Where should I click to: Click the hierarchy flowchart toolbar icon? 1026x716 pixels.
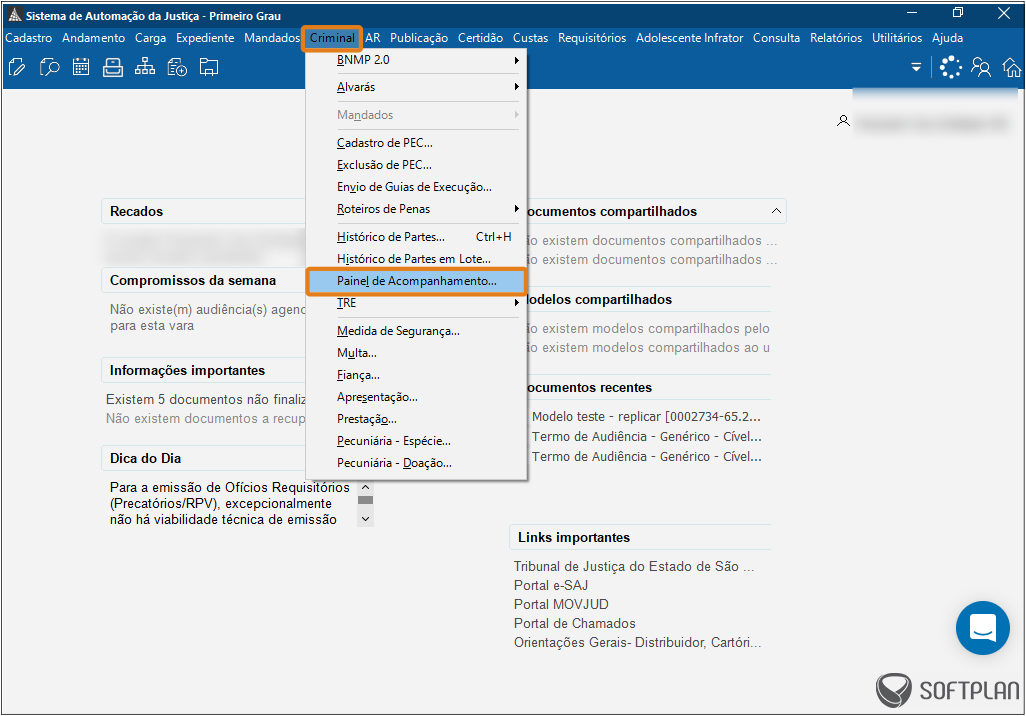[x=145, y=67]
